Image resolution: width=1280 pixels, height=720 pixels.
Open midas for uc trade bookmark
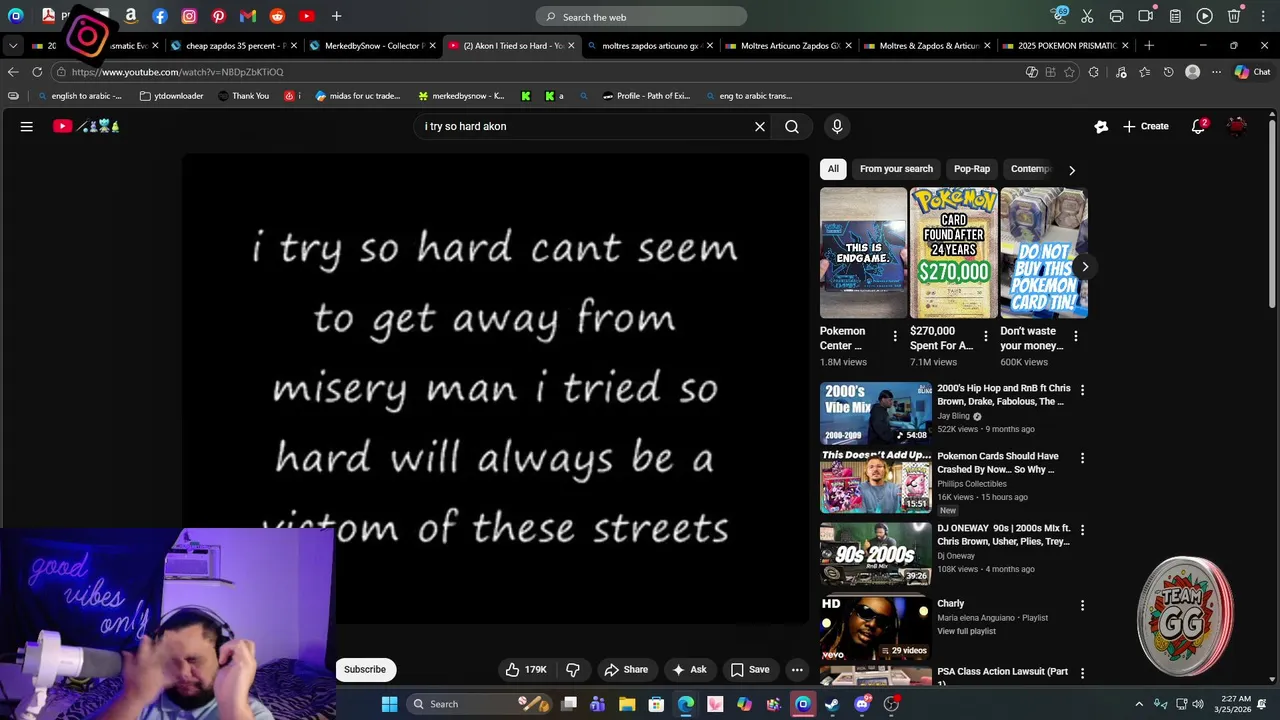click(357, 96)
